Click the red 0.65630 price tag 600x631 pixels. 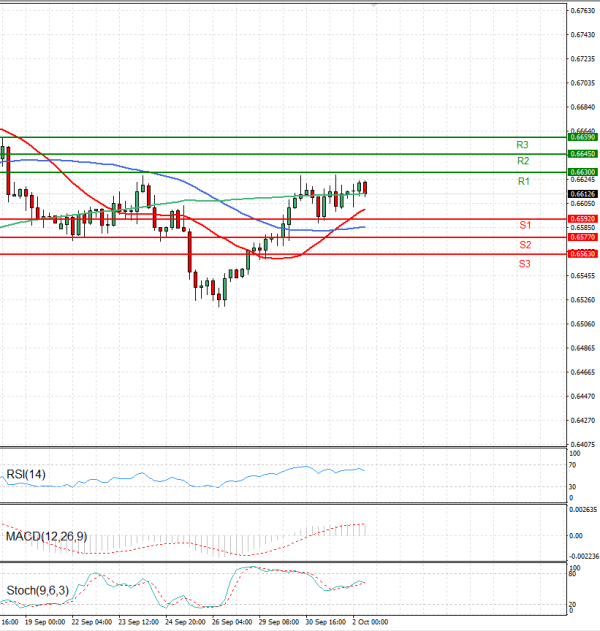583,254
